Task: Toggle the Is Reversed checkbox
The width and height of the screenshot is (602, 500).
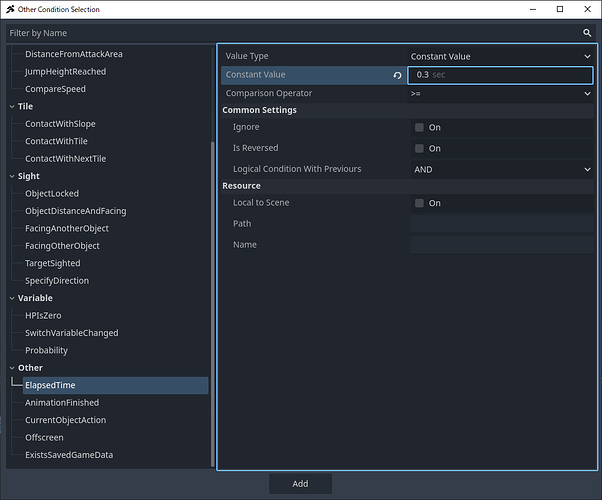Action: (419, 149)
